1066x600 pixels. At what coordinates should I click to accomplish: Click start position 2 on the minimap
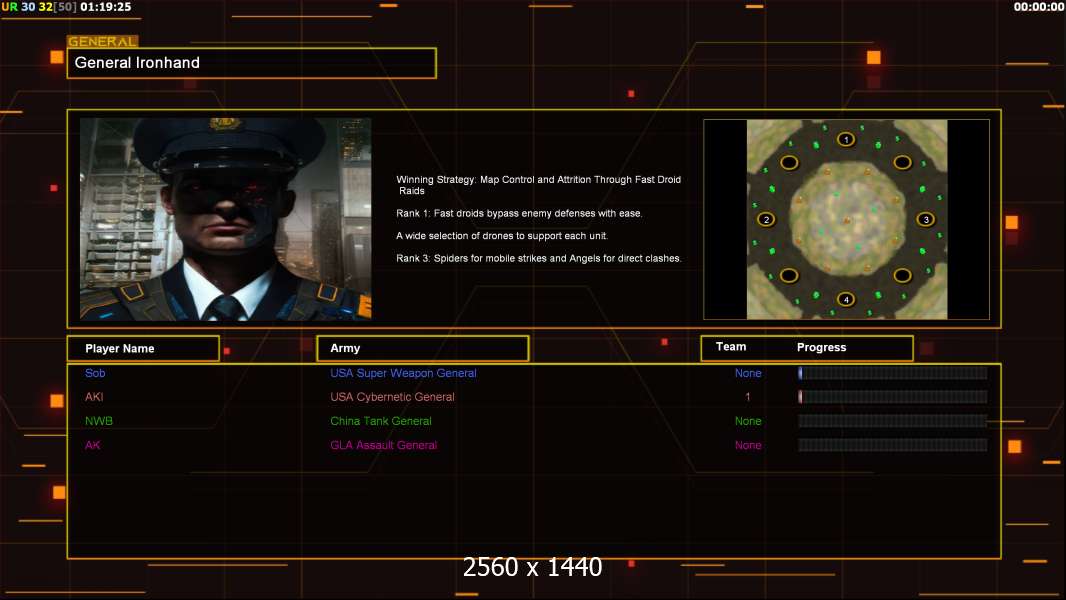click(x=766, y=219)
